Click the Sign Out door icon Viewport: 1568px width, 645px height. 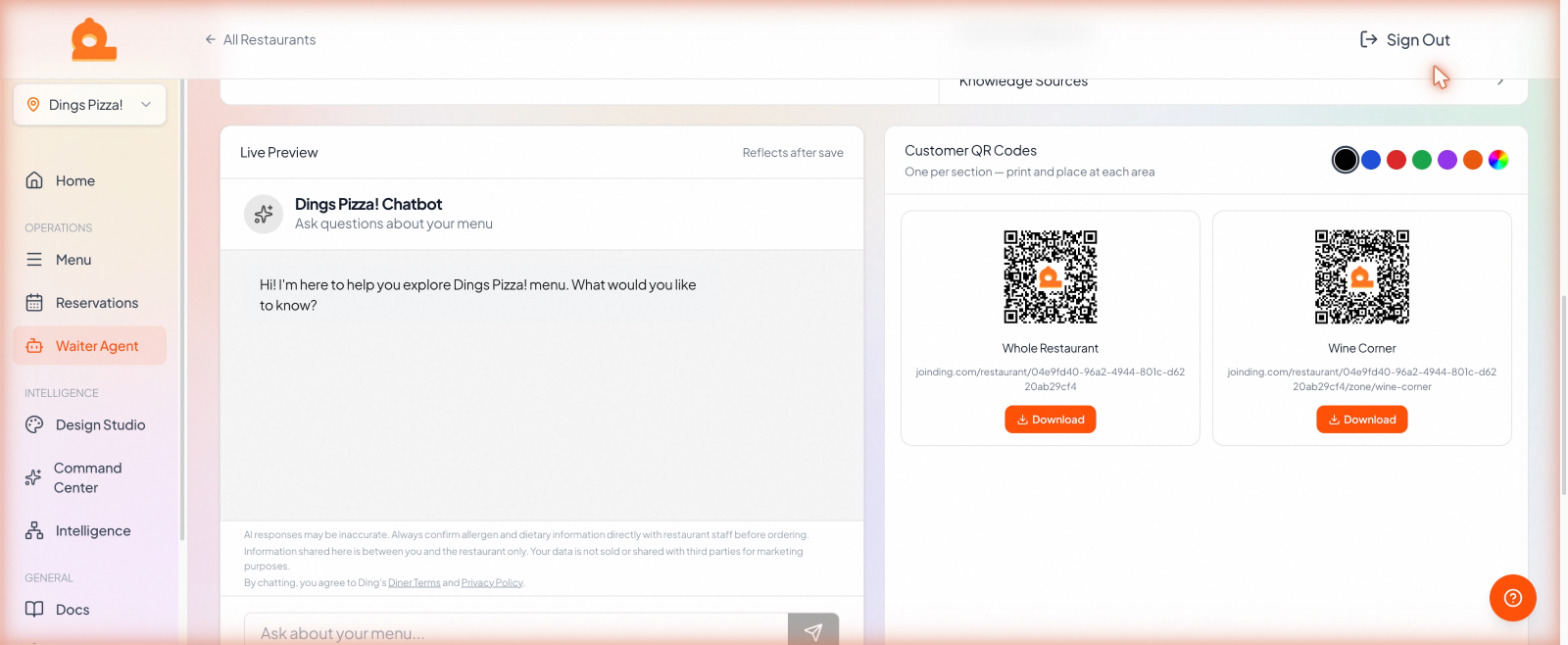pos(1369,39)
